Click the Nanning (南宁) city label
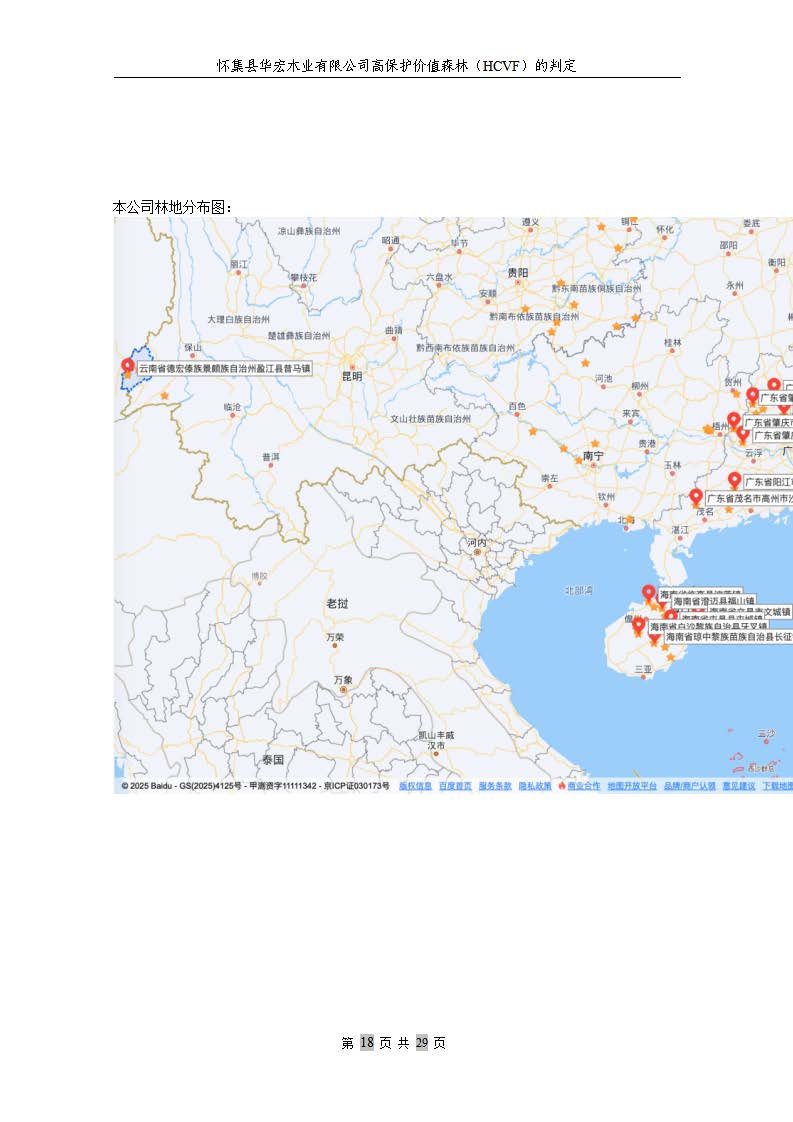This screenshot has height=1122, width=793. [594, 457]
